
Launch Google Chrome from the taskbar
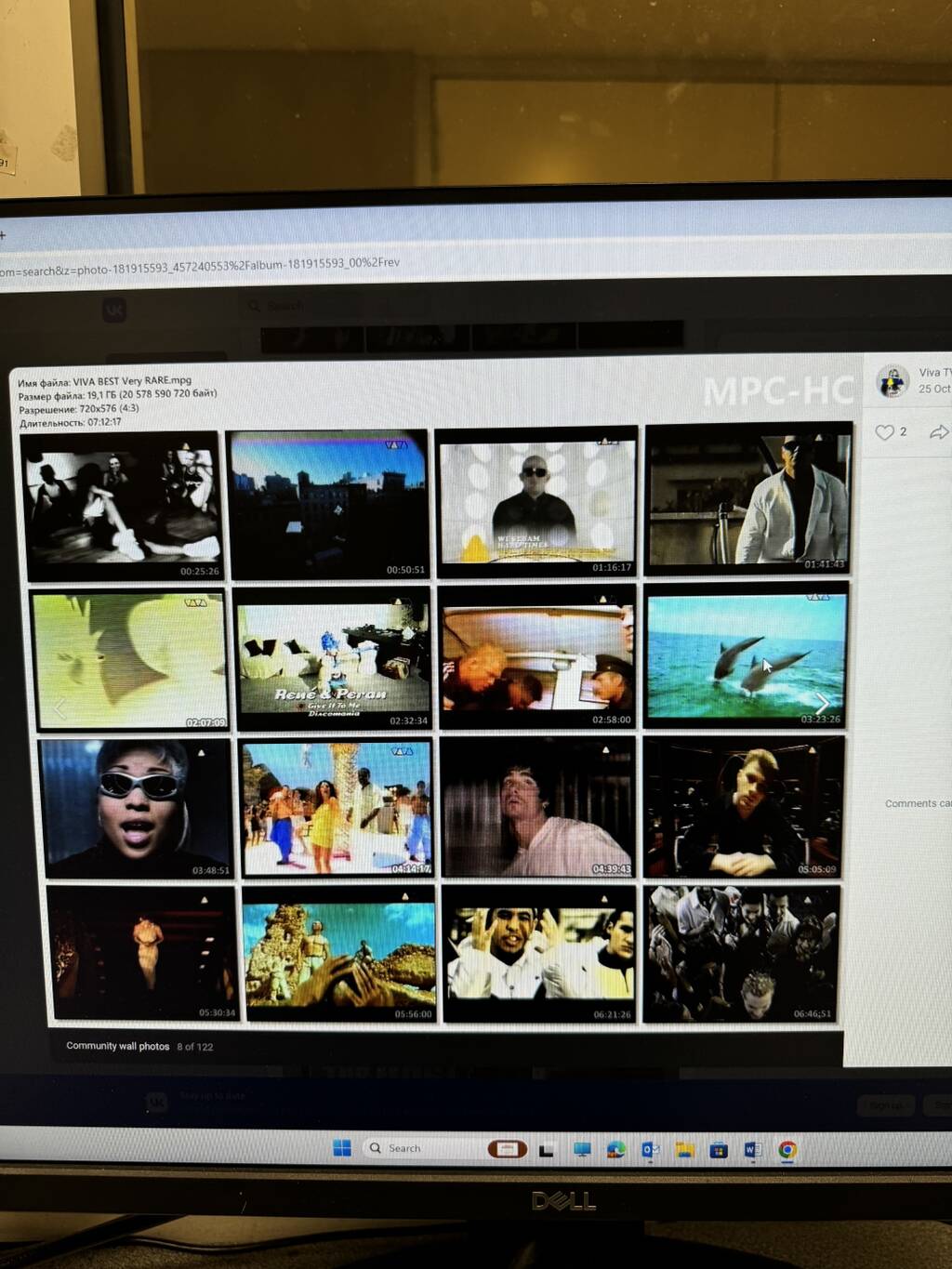coord(787,1150)
